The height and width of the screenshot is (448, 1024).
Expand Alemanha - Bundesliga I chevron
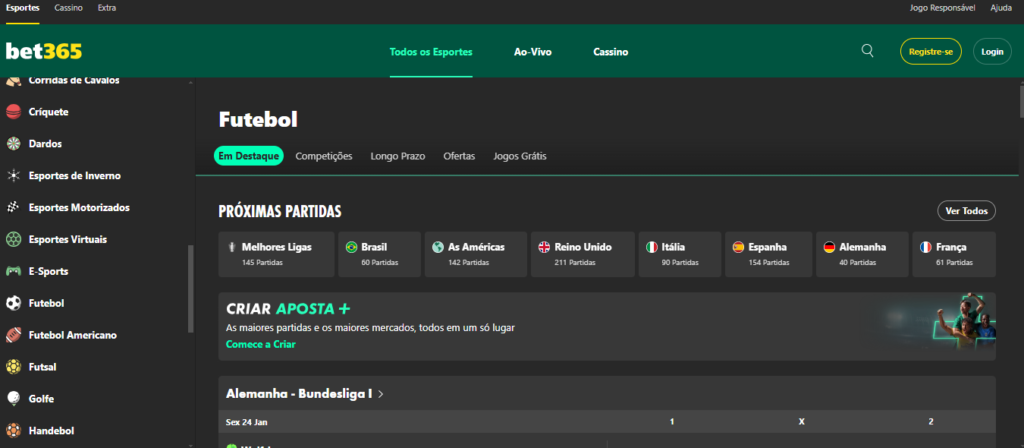pyautogui.click(x=381, y=394)
